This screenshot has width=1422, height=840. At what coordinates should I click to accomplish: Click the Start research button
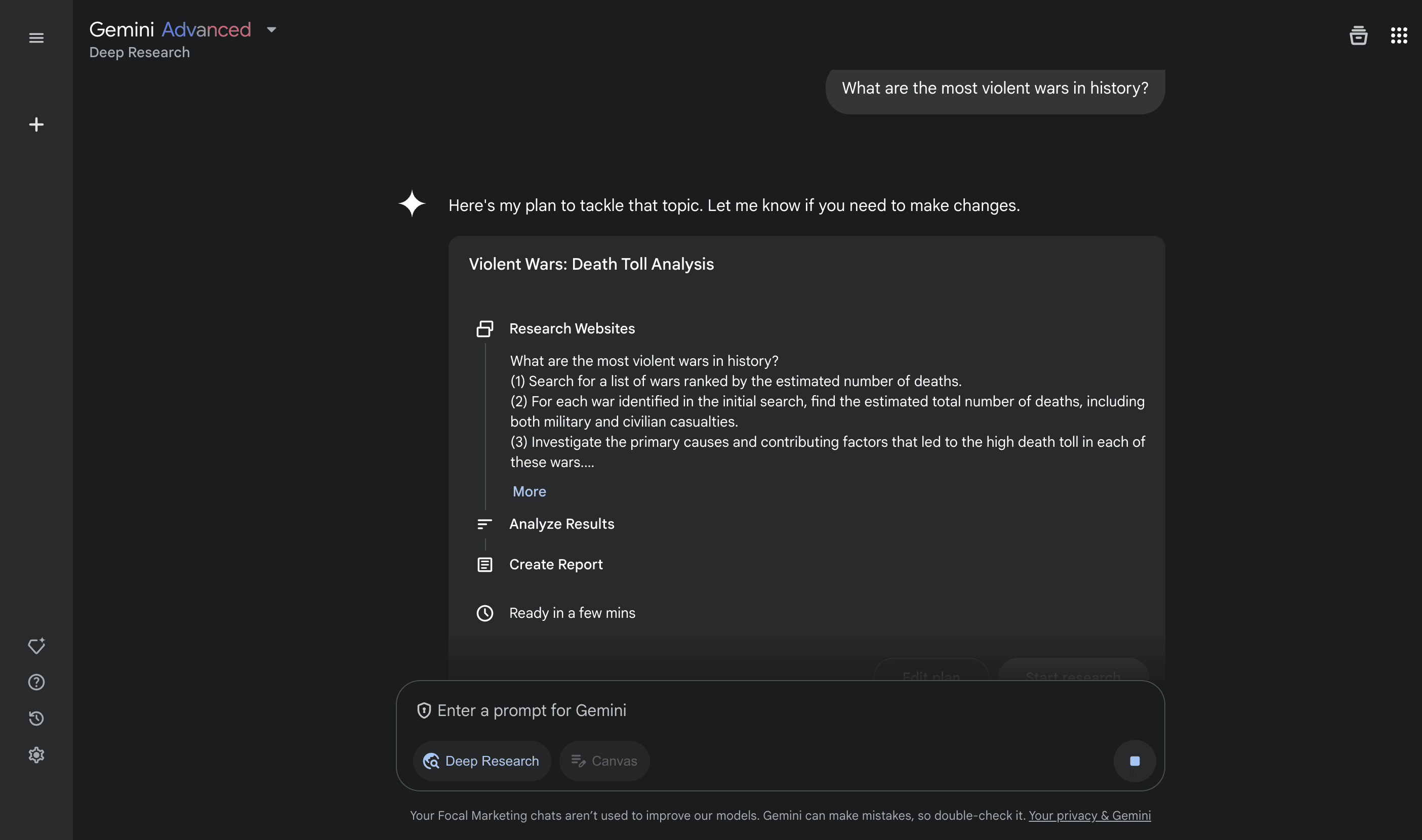(x=1073, y=674)
